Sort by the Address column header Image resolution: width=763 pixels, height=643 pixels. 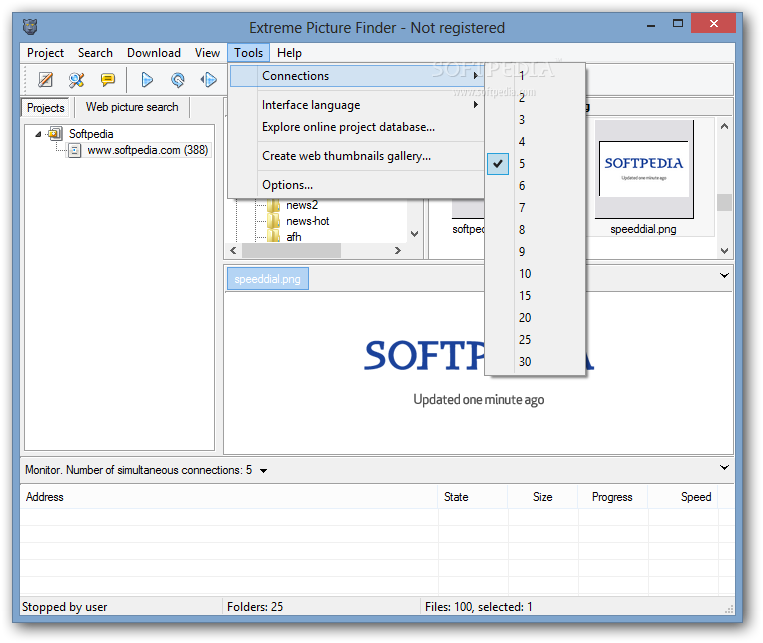[229, 497]
